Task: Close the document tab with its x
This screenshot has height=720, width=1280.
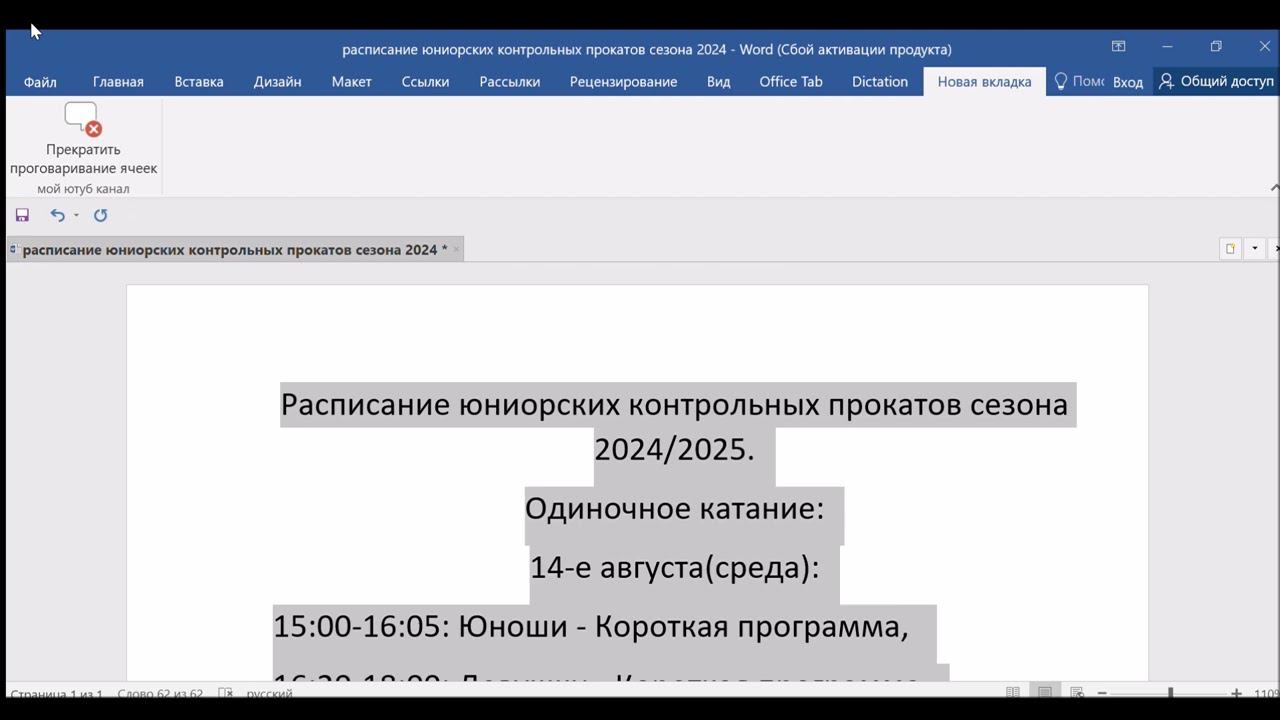Action: pyautogui.click(x=456, y=250)
